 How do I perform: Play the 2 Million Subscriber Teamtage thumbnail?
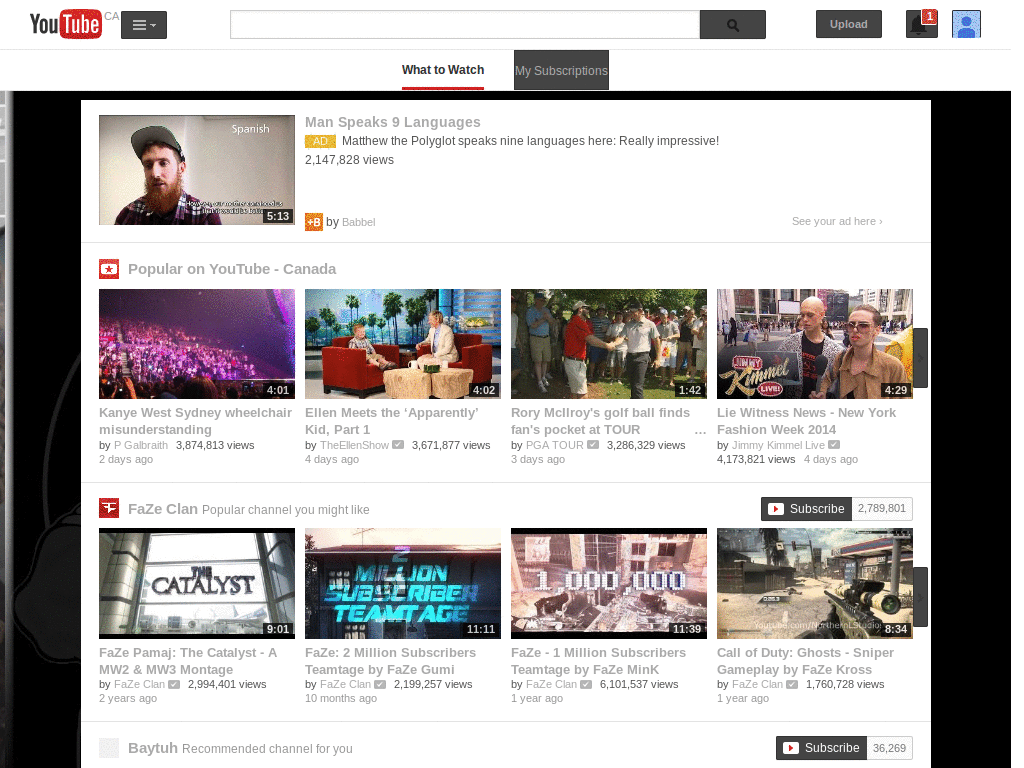(x=403, y=583)
